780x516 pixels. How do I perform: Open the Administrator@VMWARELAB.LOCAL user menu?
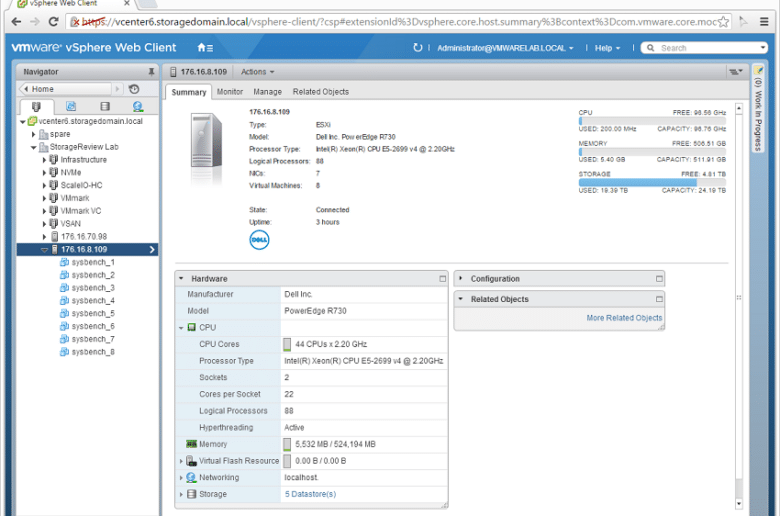(505, 48)
